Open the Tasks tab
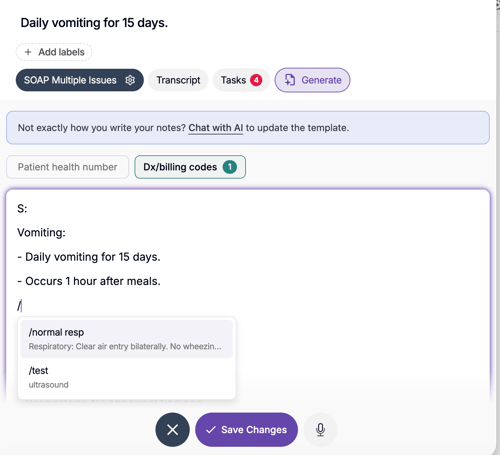 tap(241, 80)
